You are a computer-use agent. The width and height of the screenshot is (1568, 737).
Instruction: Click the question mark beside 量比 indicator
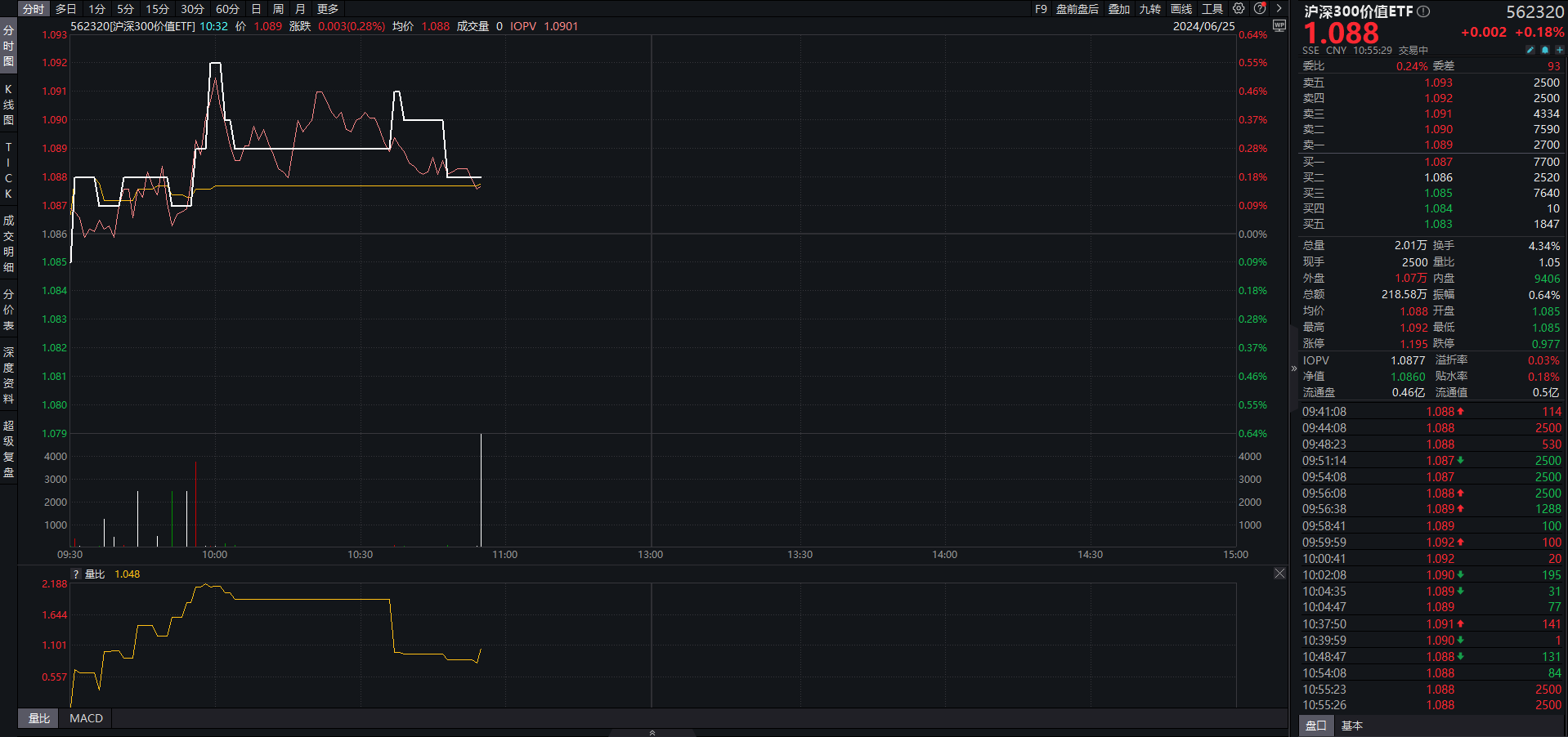point(76,574)
